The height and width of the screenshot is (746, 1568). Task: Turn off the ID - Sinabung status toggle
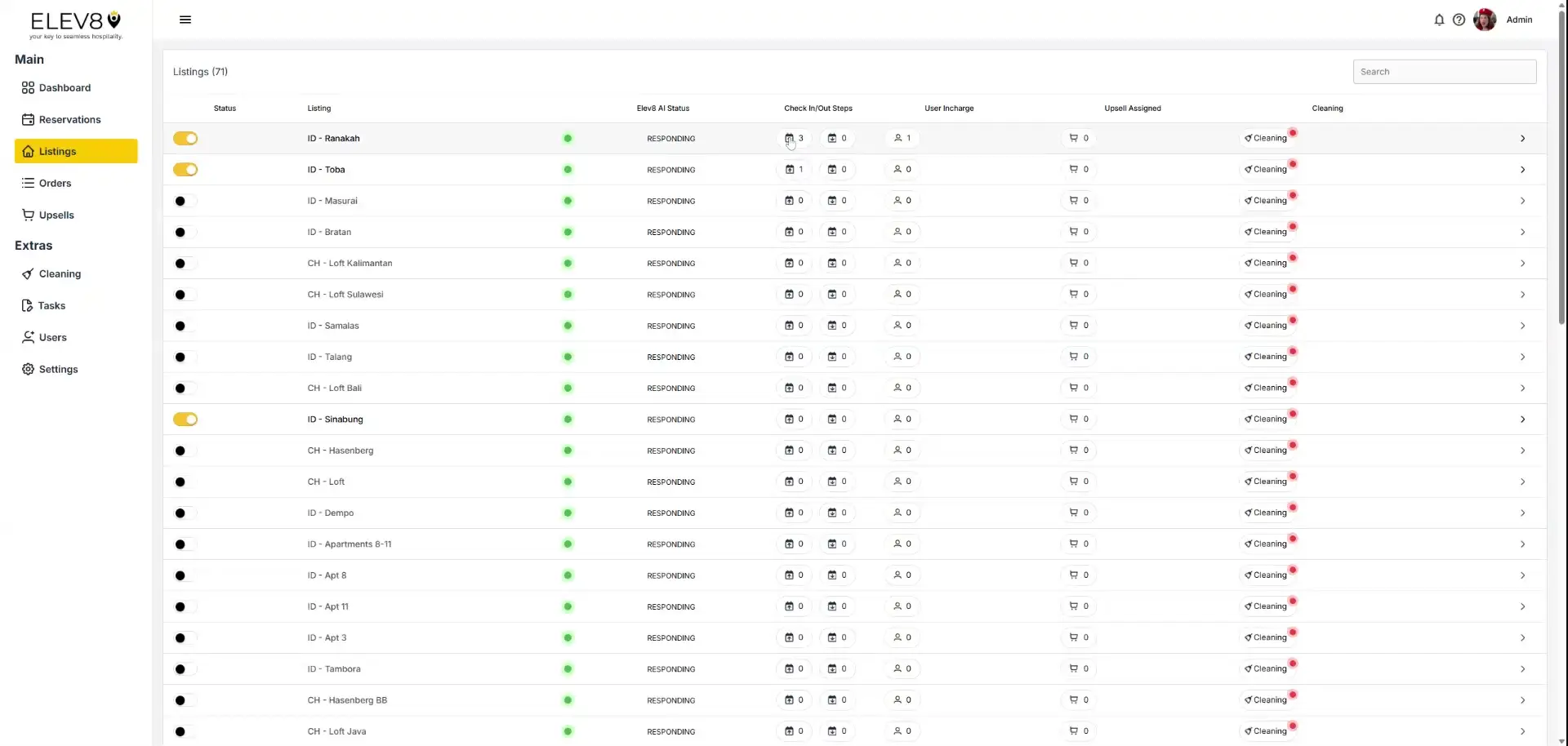[185, 419]
